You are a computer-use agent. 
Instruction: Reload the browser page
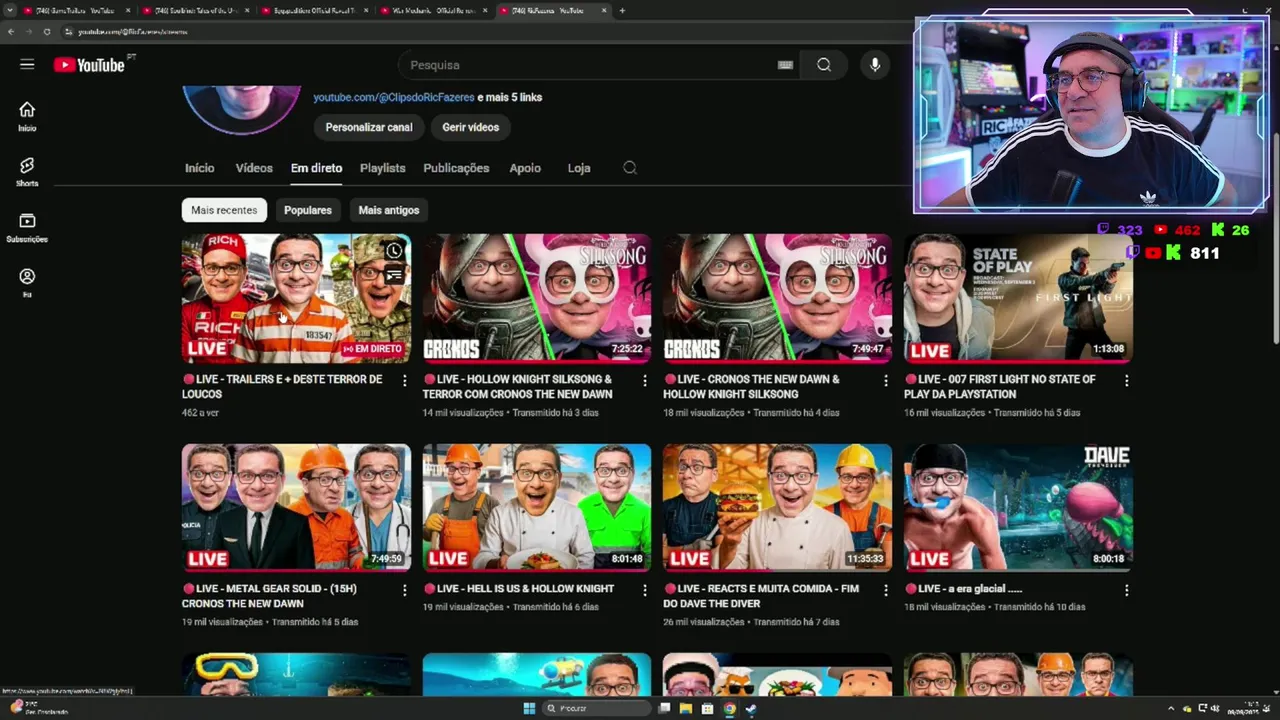click(x=47, y=31)
